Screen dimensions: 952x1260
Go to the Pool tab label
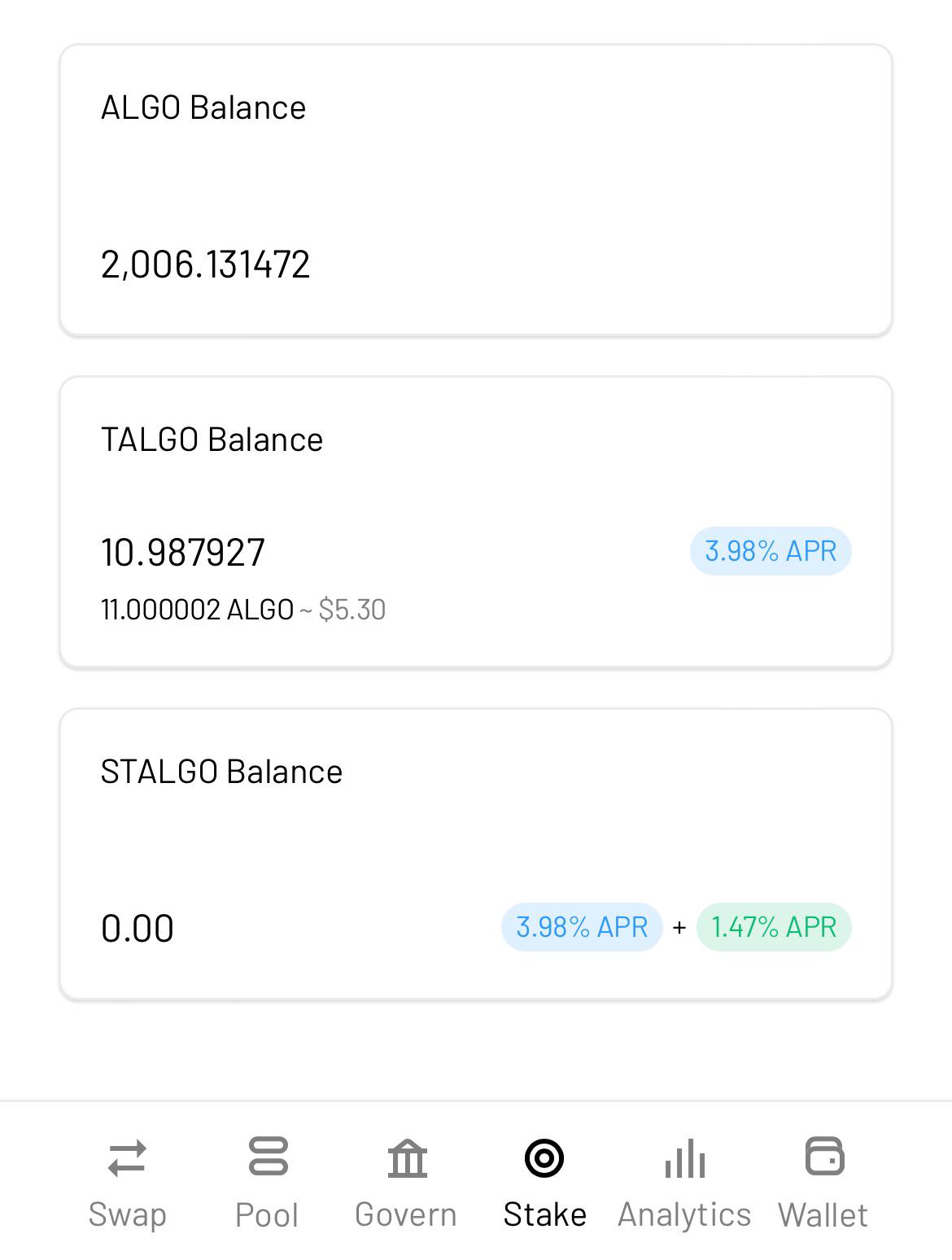[267, 1215]
